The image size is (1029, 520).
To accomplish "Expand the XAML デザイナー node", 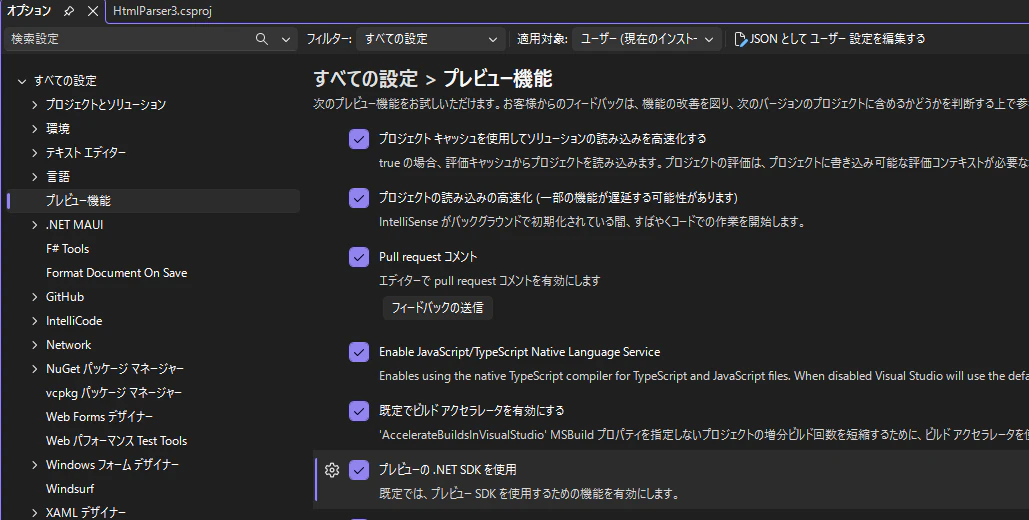I will tap(35, 513).
